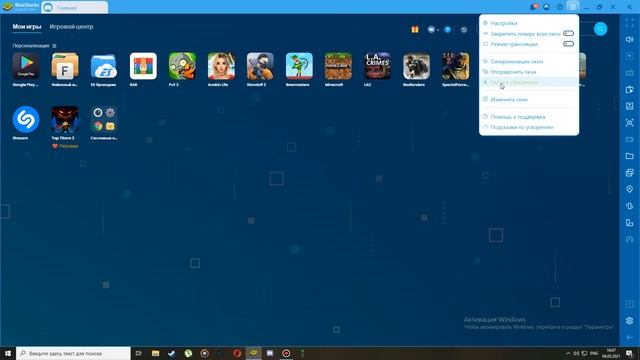Open Bowmasters game

point(299,66)
